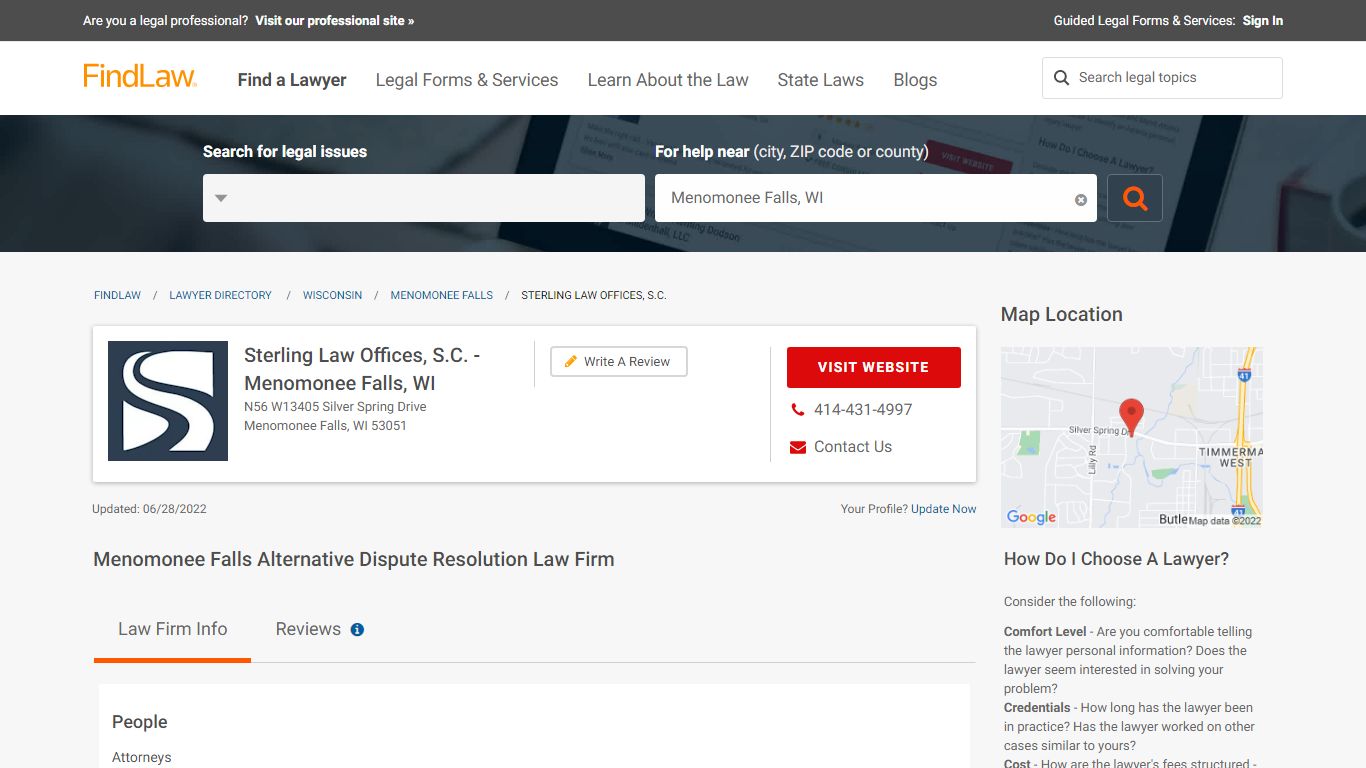Image resolution: width=1366 pixels, height=768 pixels.
Task: Clear the location field with the X icon
Action: 1081,200
